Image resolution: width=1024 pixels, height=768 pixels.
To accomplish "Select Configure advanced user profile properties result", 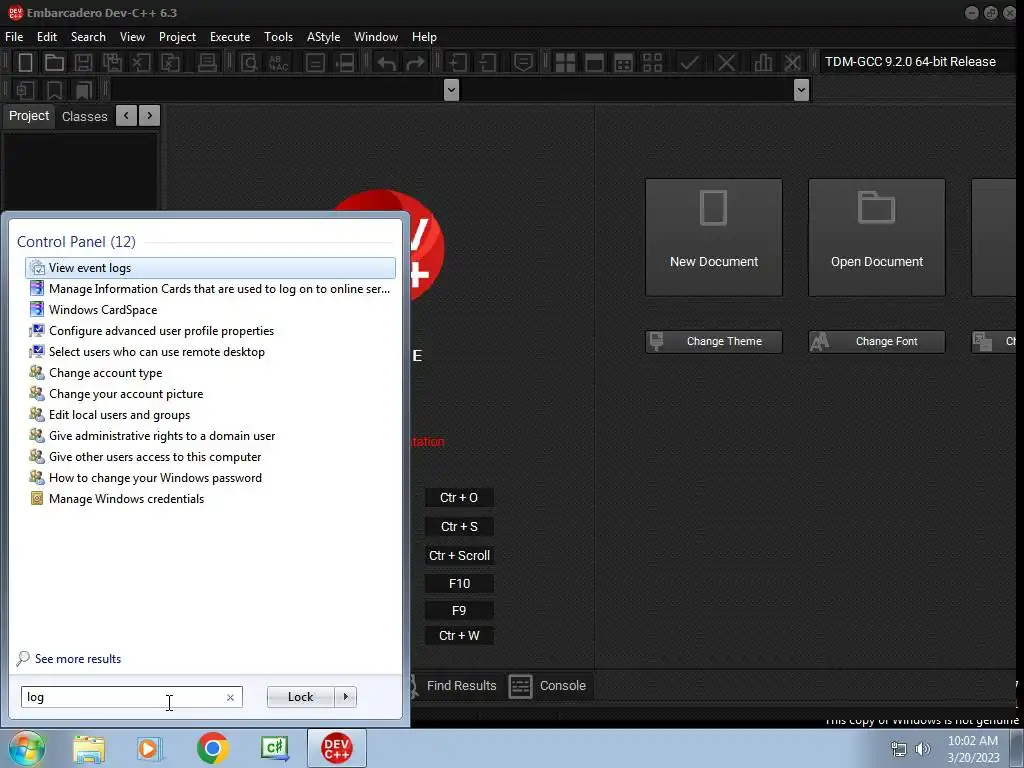I will [210, 331].
